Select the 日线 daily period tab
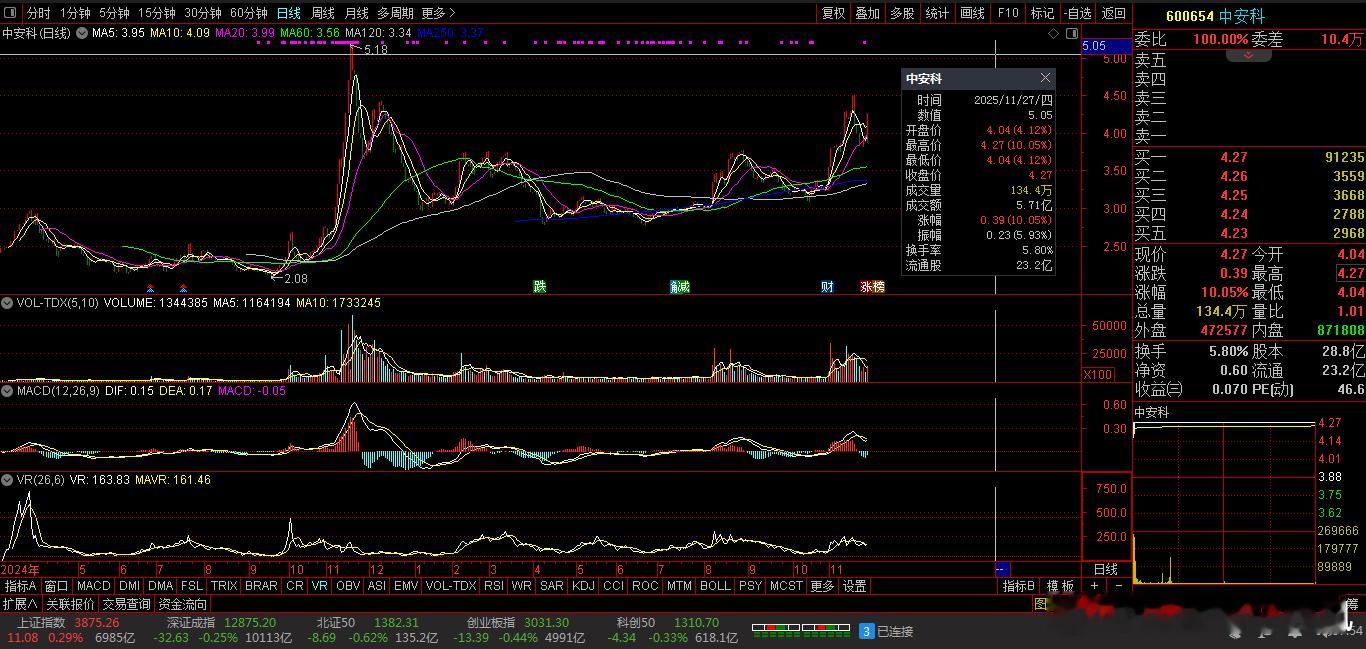Screen dimensions: 1366x649 pyautogui.click(x=288, y=13)
